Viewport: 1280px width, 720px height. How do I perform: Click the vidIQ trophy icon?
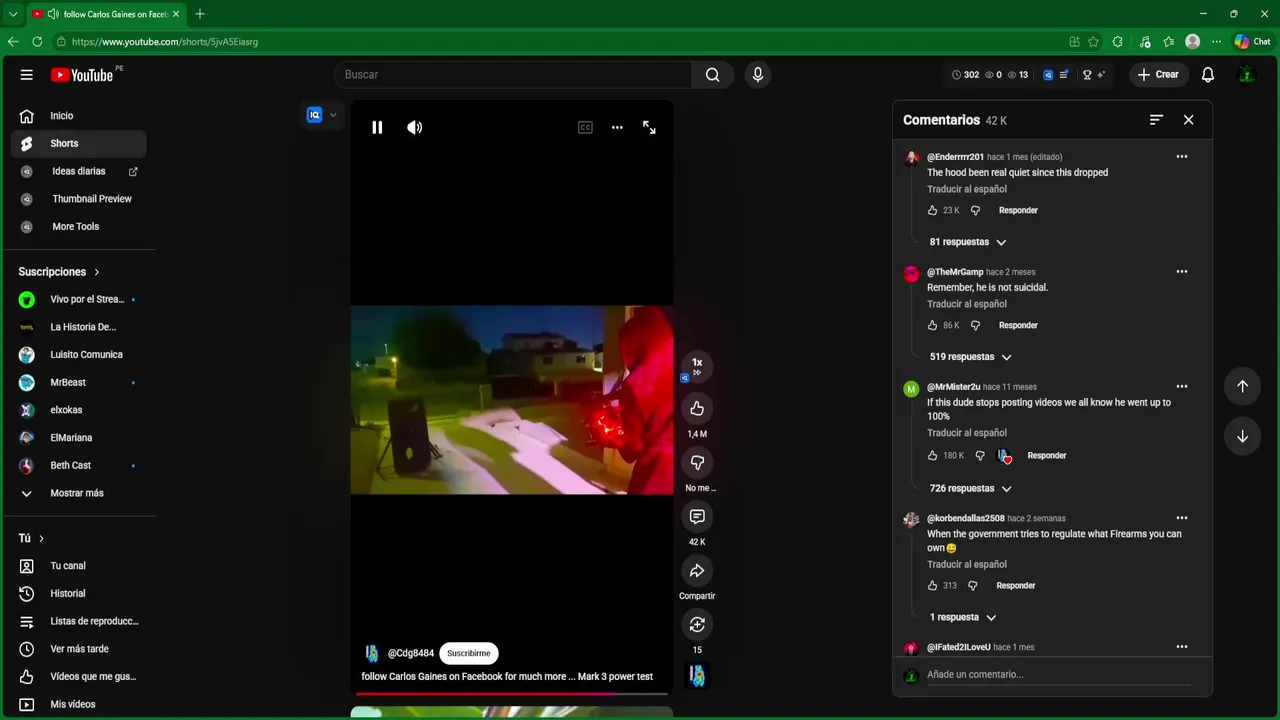pyautogui.click(x=1087, y=75)
